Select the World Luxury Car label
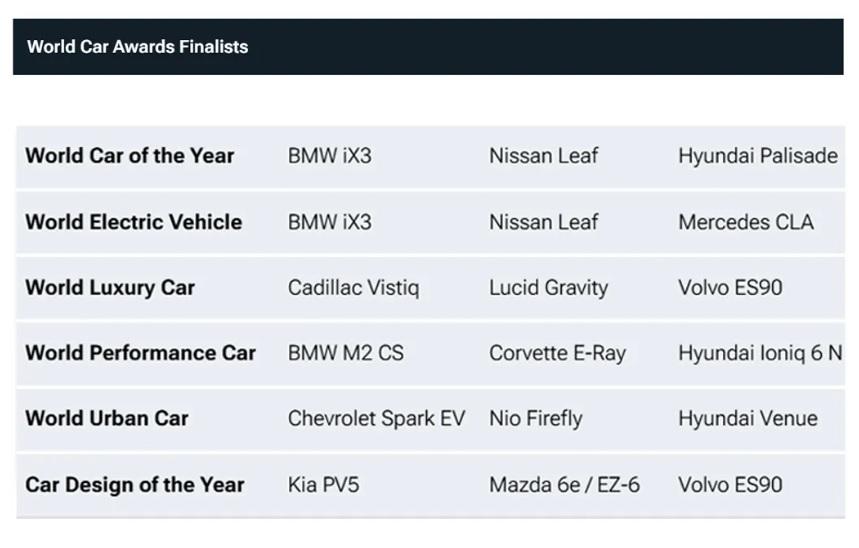859x548 pixels. click(x=110, y=288)
